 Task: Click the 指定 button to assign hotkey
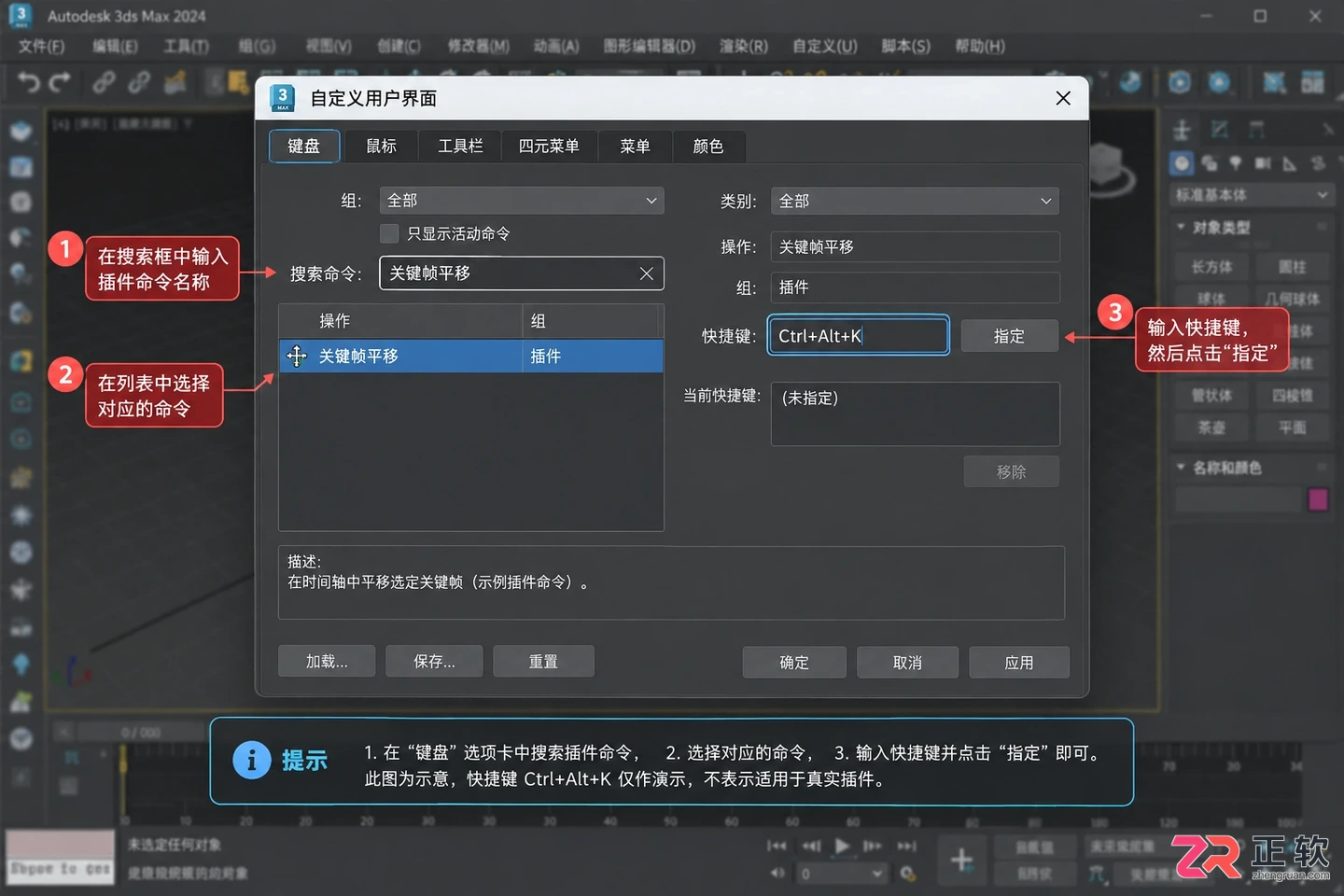(1009, 336)
